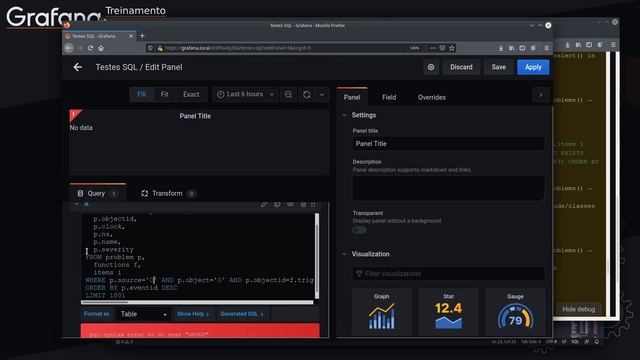Save the dashboard
This screenshot has width=640, height=360.
pyautogui.click(x=498, y=67)
